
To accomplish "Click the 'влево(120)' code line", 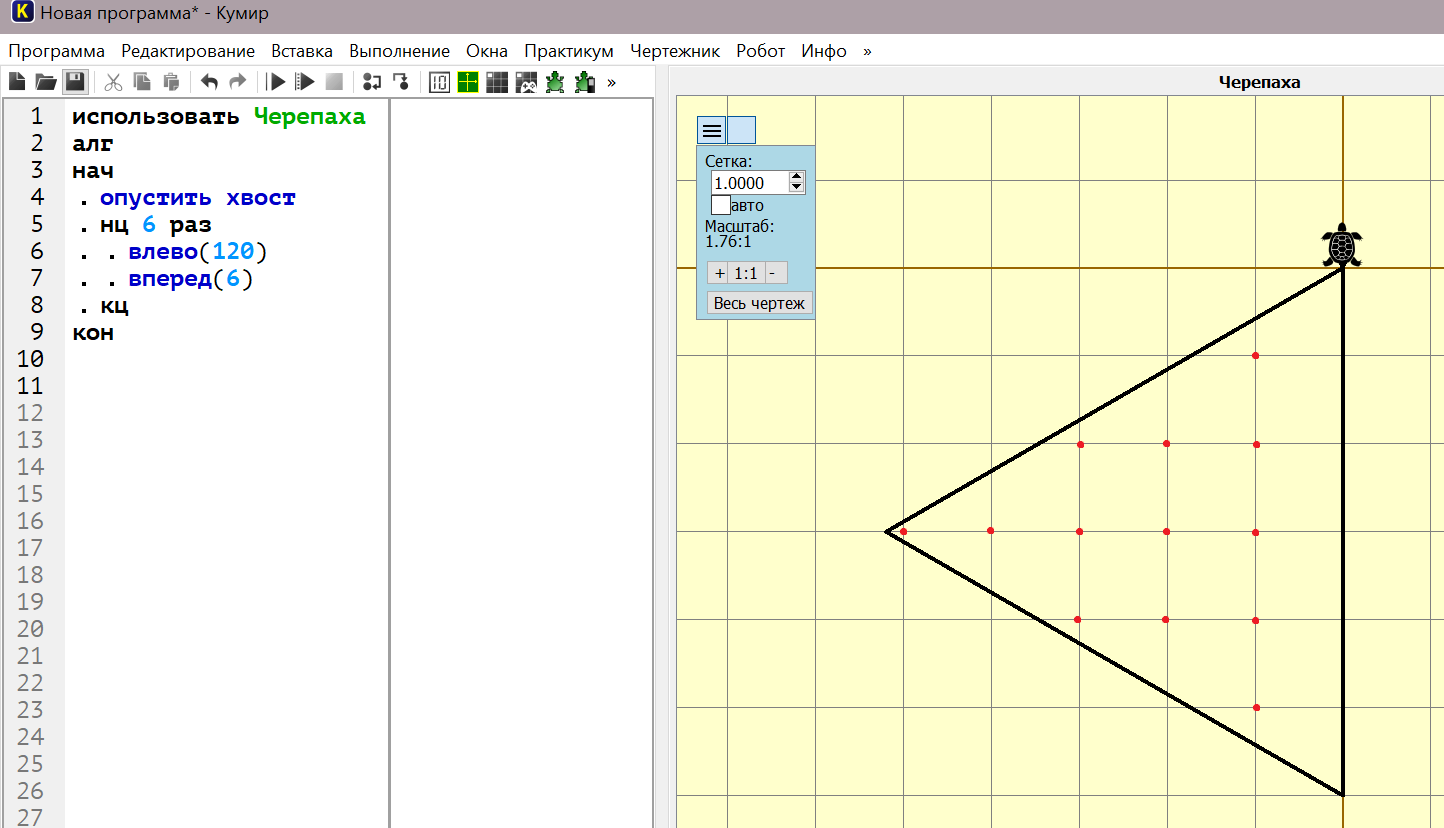I will click(198, 251).
